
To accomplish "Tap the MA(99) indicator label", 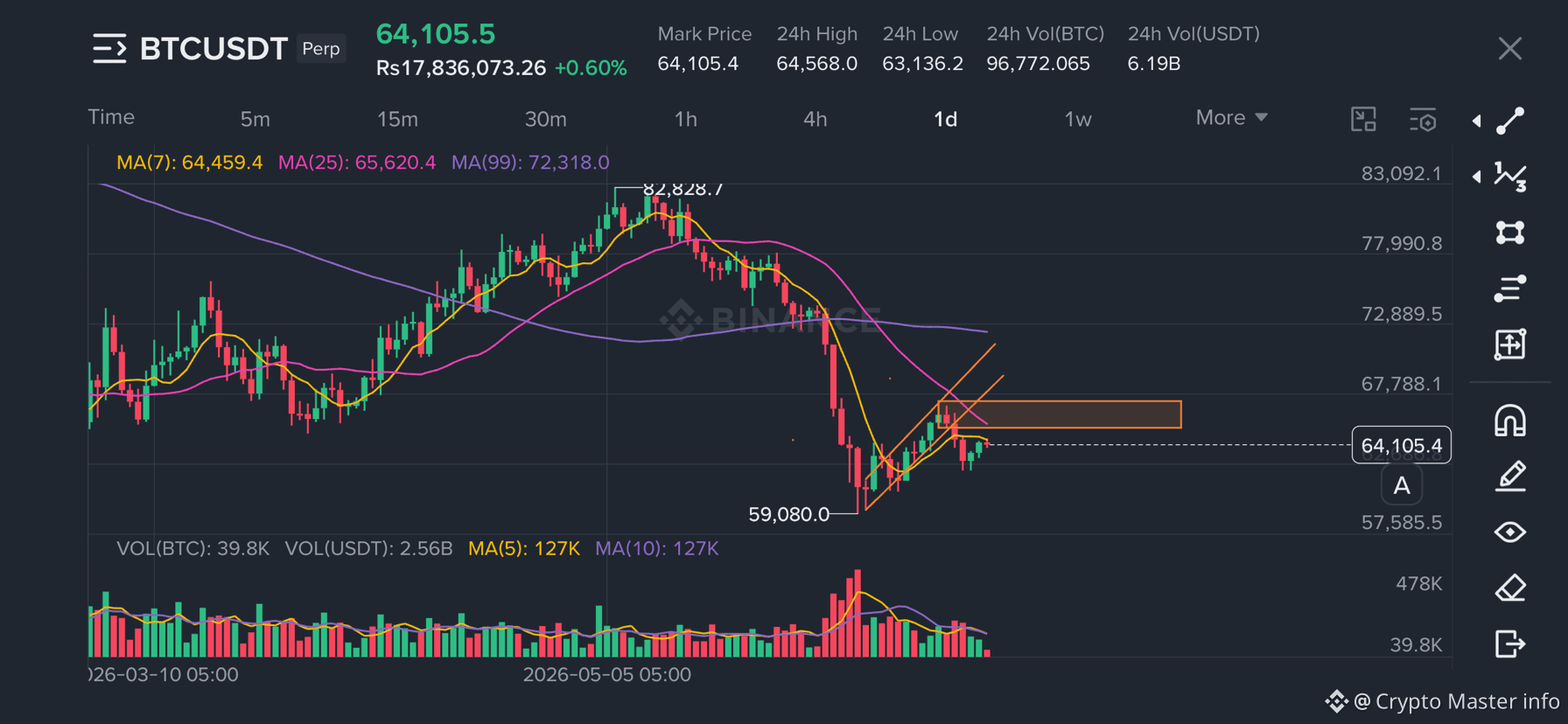I will click(530, 163).
